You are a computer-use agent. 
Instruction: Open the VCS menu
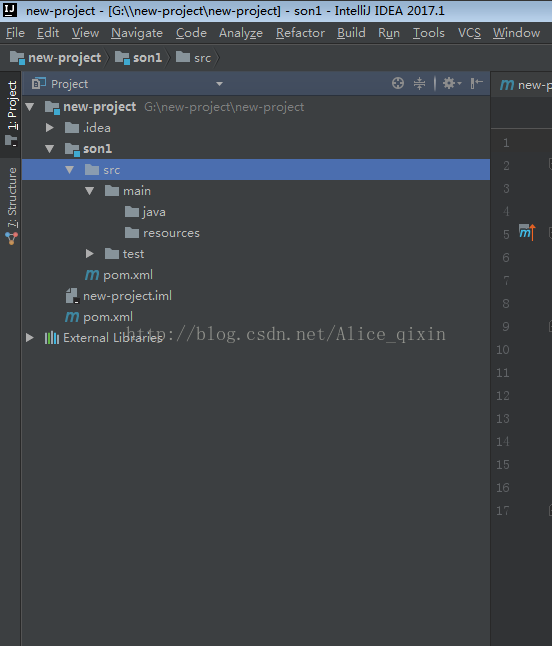pos(469,33)
